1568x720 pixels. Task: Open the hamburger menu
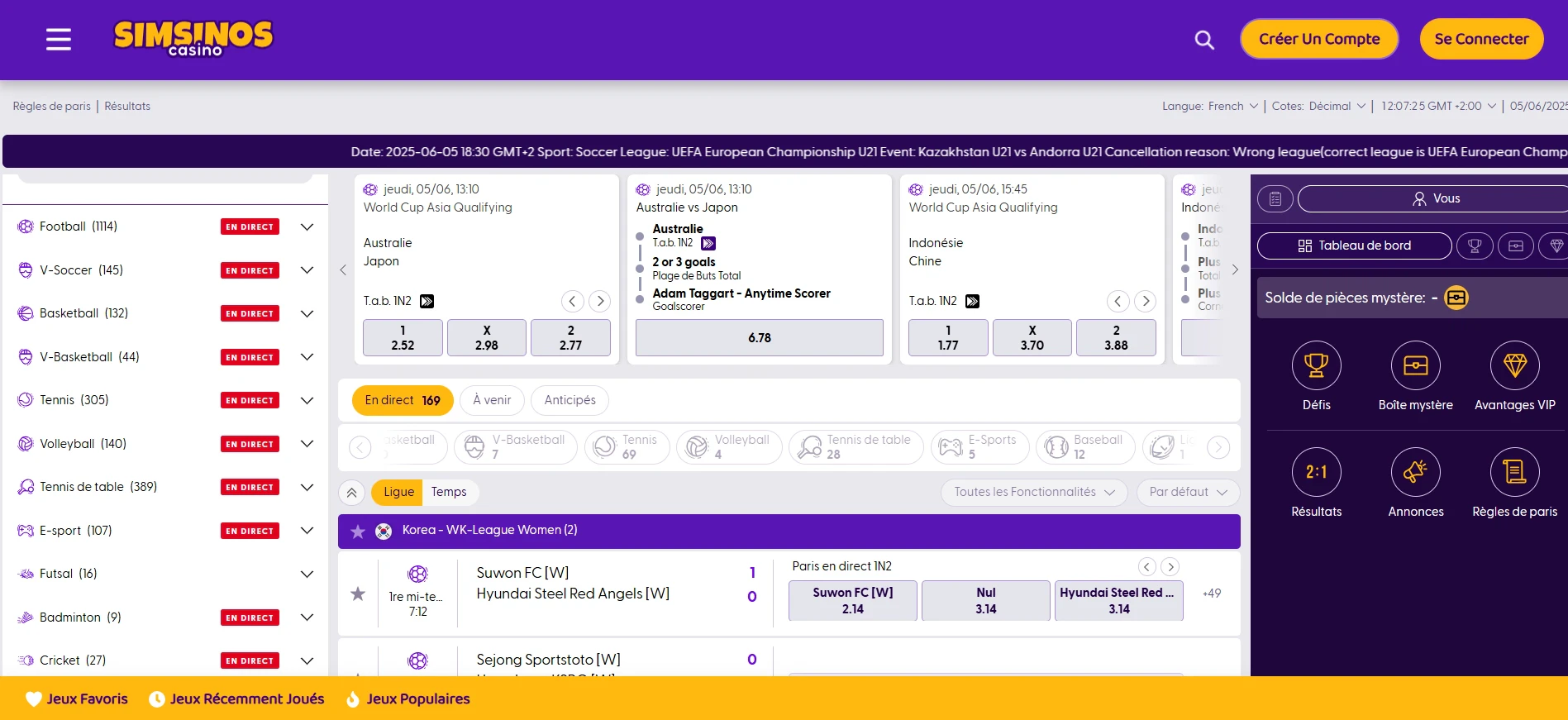point(58,39)
